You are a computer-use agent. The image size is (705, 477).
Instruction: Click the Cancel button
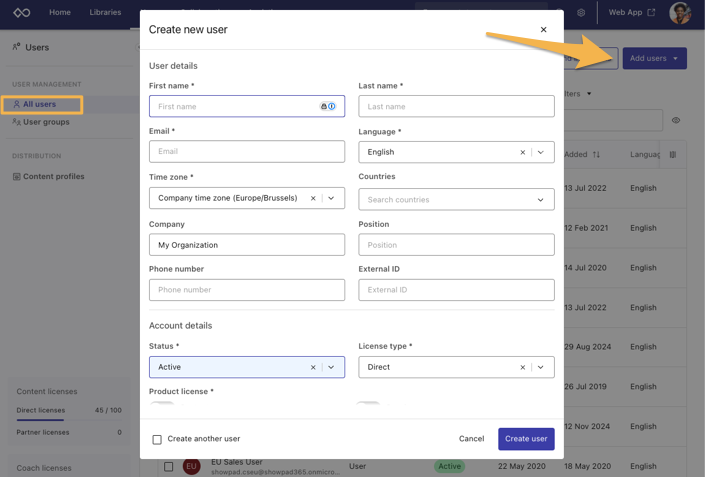click(471, 439)
